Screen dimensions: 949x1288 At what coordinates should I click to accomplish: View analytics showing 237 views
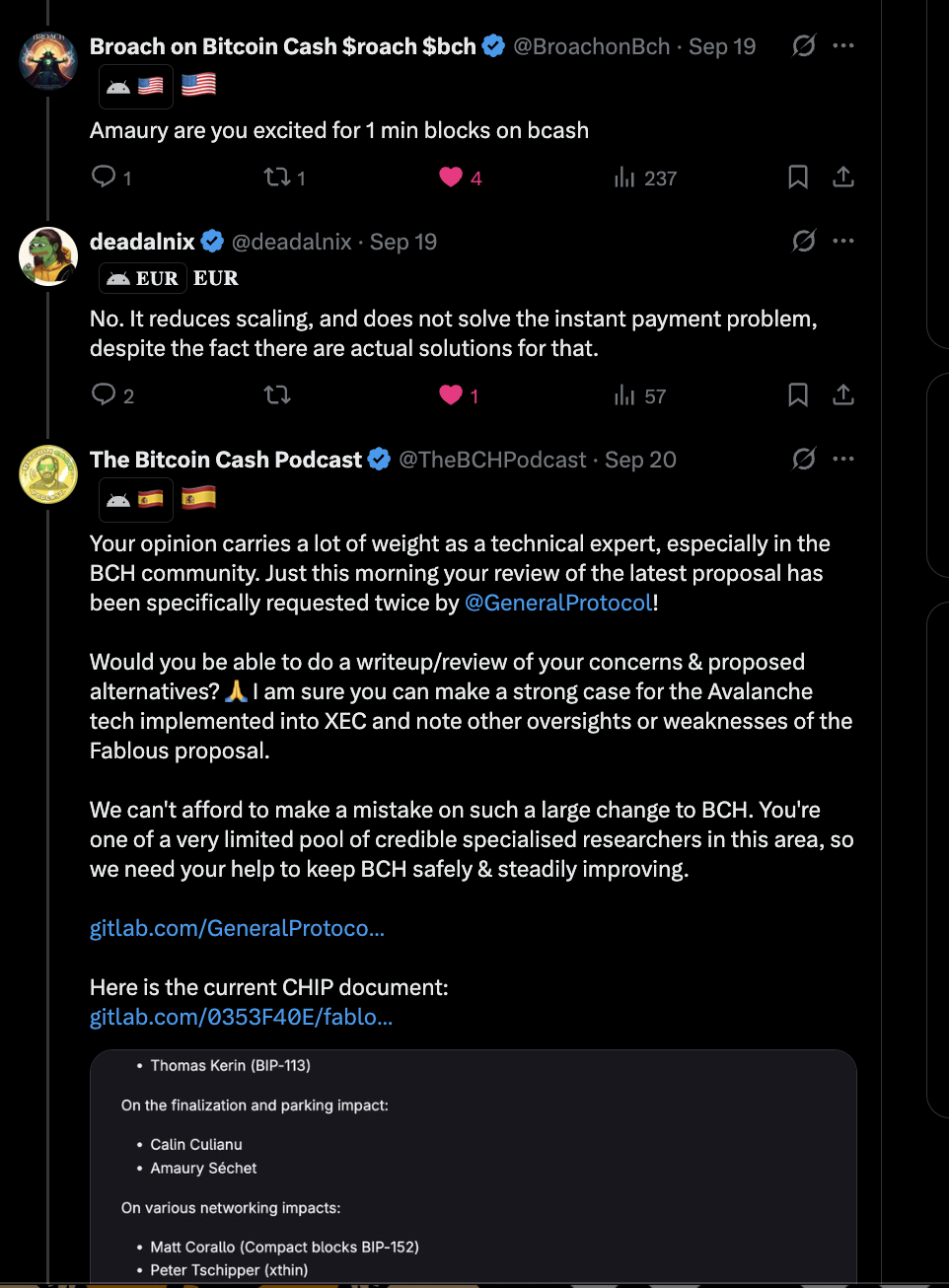(645, 178)
